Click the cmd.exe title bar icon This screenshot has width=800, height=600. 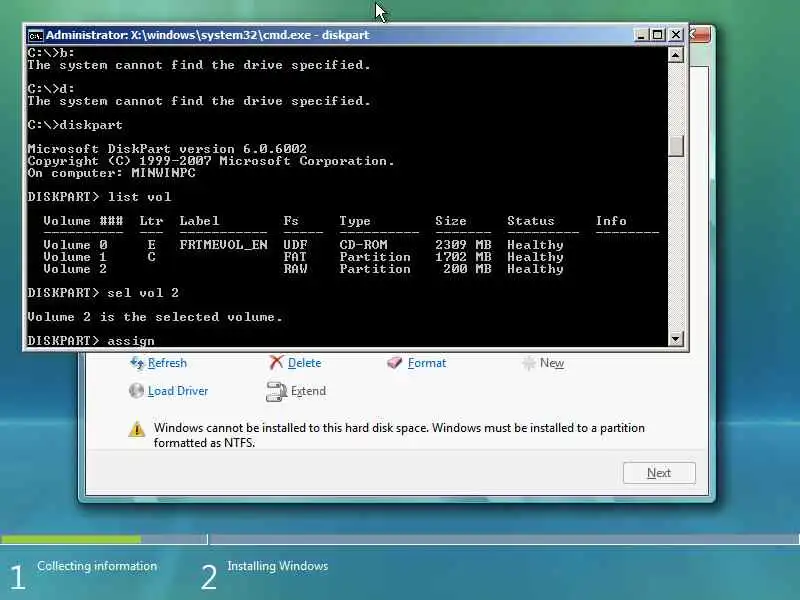tap(35, 35)
